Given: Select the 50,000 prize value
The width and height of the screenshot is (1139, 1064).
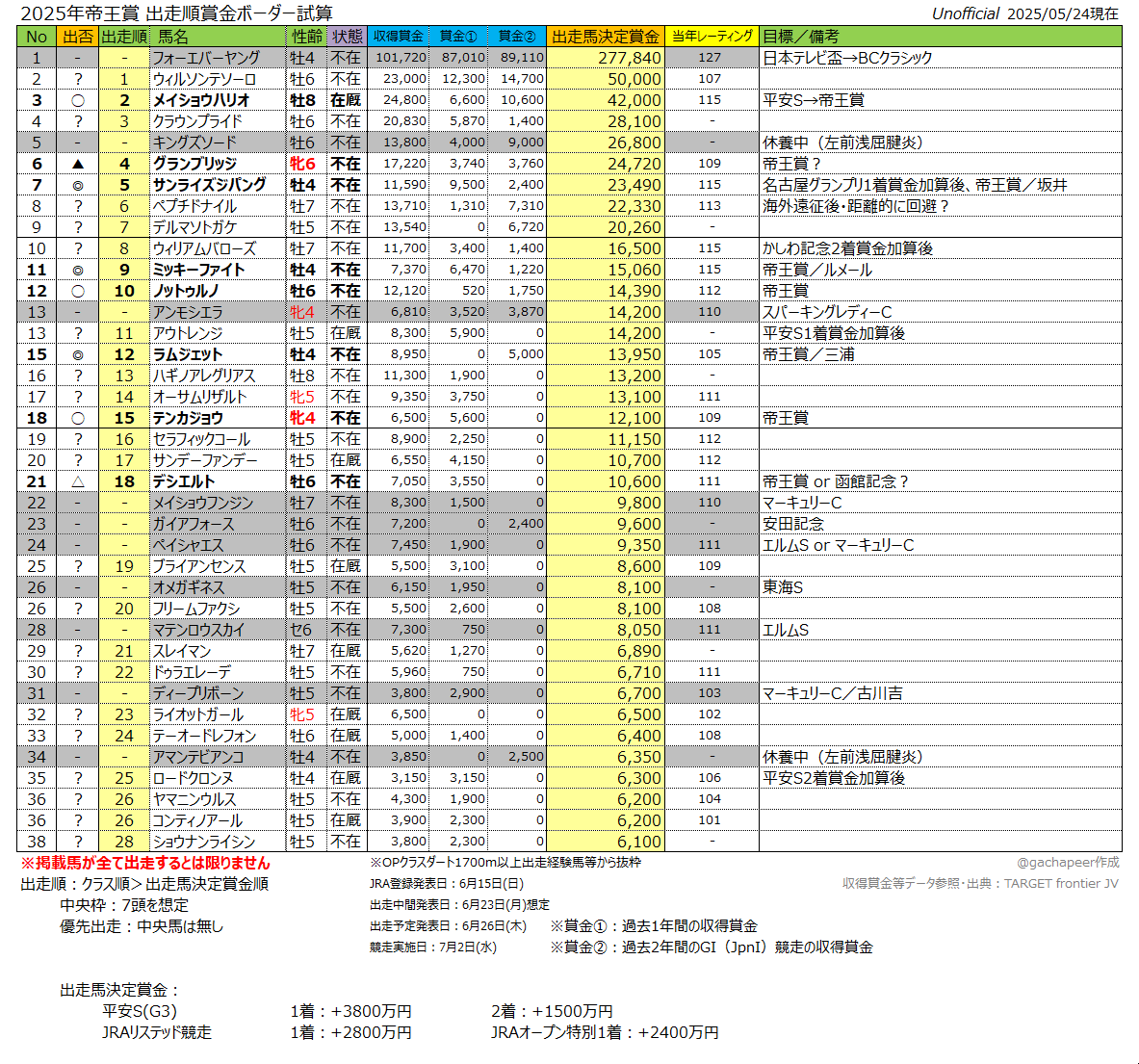Looking at the screenshot, I should tap(634, 78).
